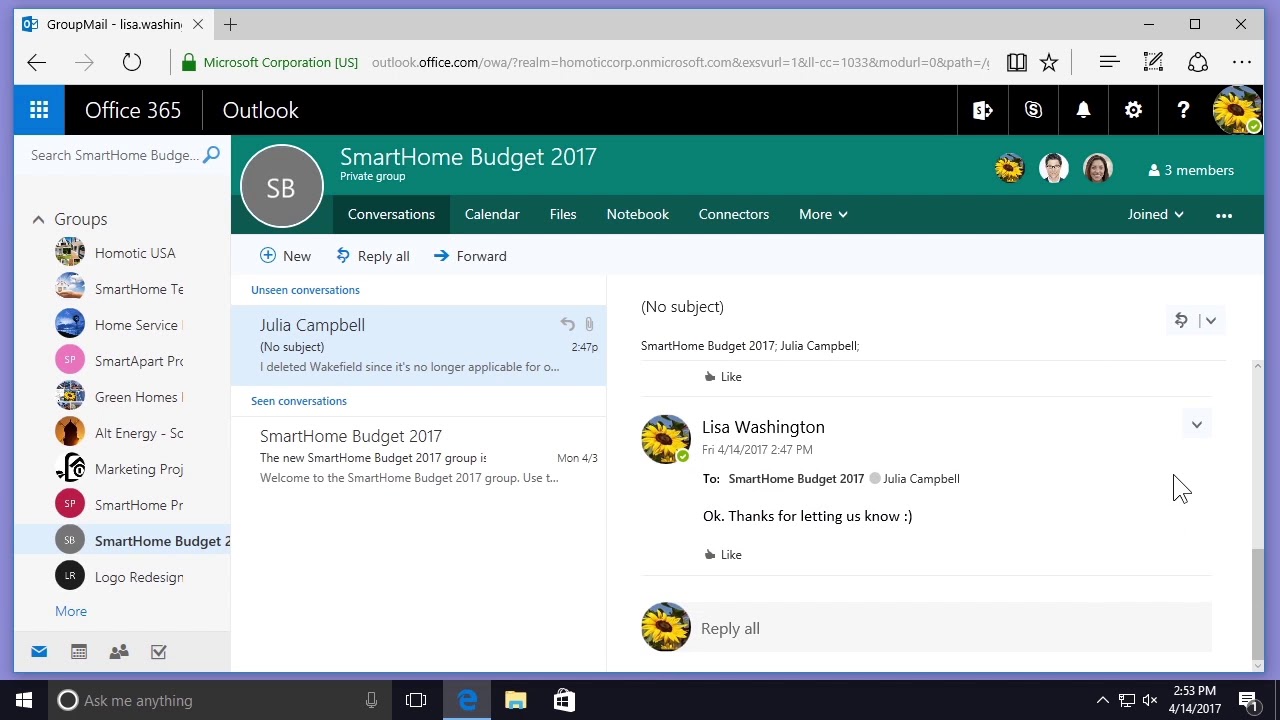Open the notifications bell

[1083, 110]
